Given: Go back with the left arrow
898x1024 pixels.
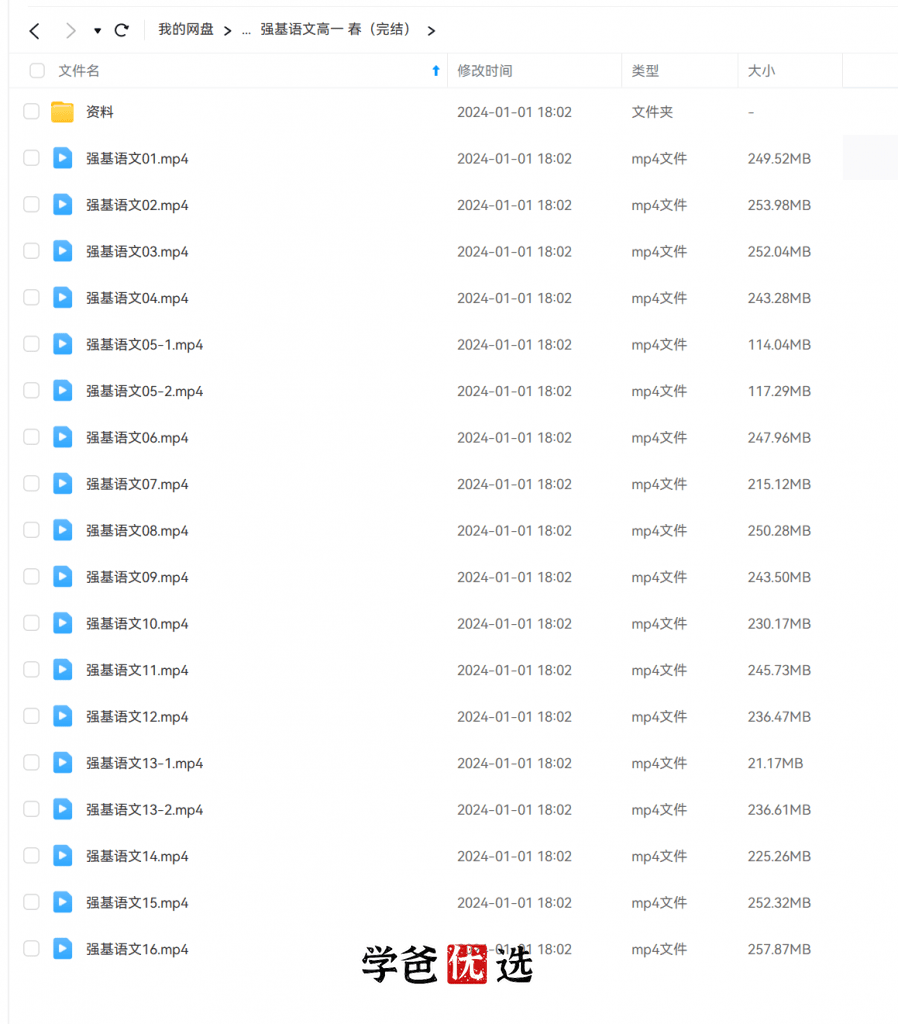Looking at the screenshot, I should pos(35,31).
